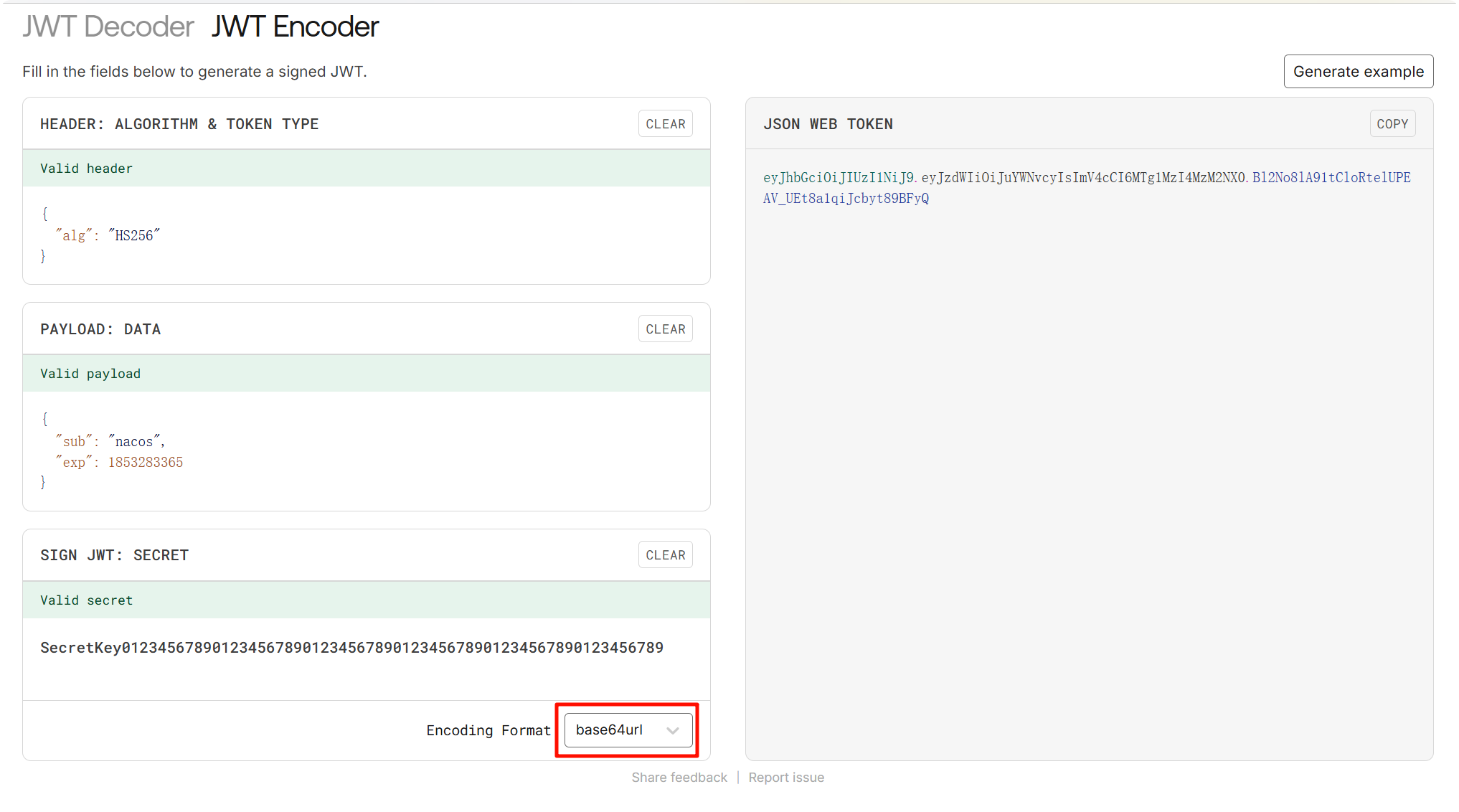The image size is (1459, 812).
Task: Switch to the JWT Decoder tab
Action: pos(108,27)
